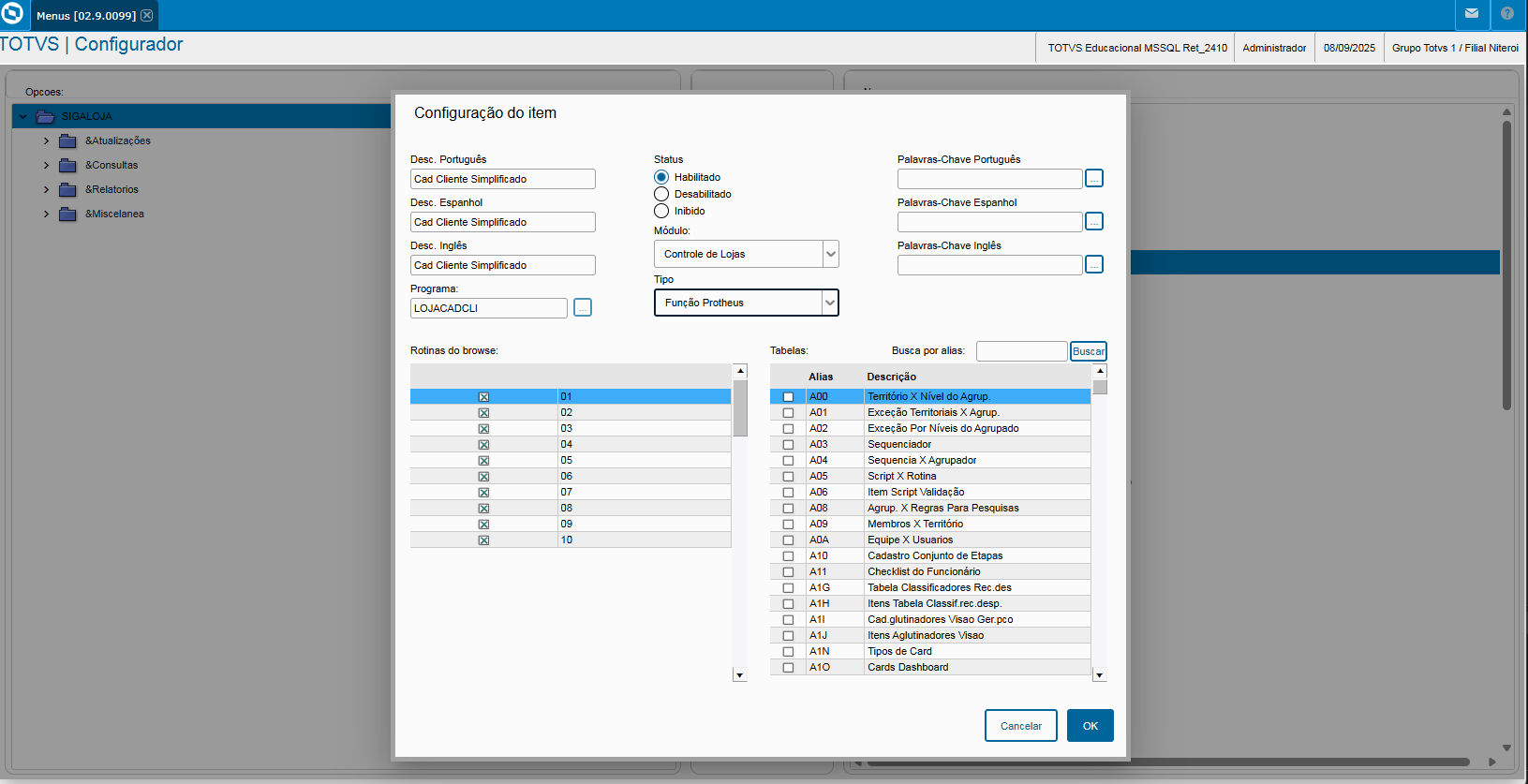The height and width of the screenshot is (784, 1528).
Task: Click the Descrição column header
Action: [x=892, y=377]
